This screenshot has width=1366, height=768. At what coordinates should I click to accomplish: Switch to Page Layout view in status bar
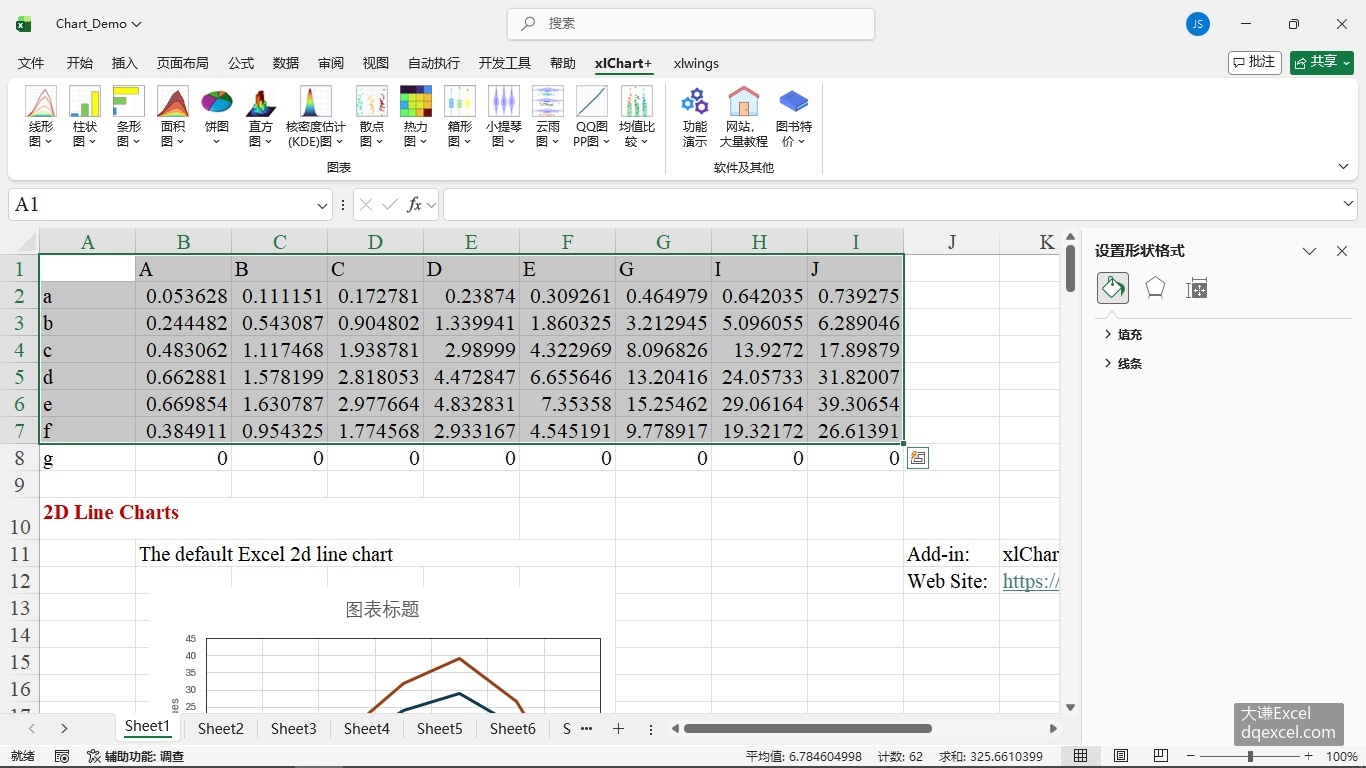(1121, 756)
